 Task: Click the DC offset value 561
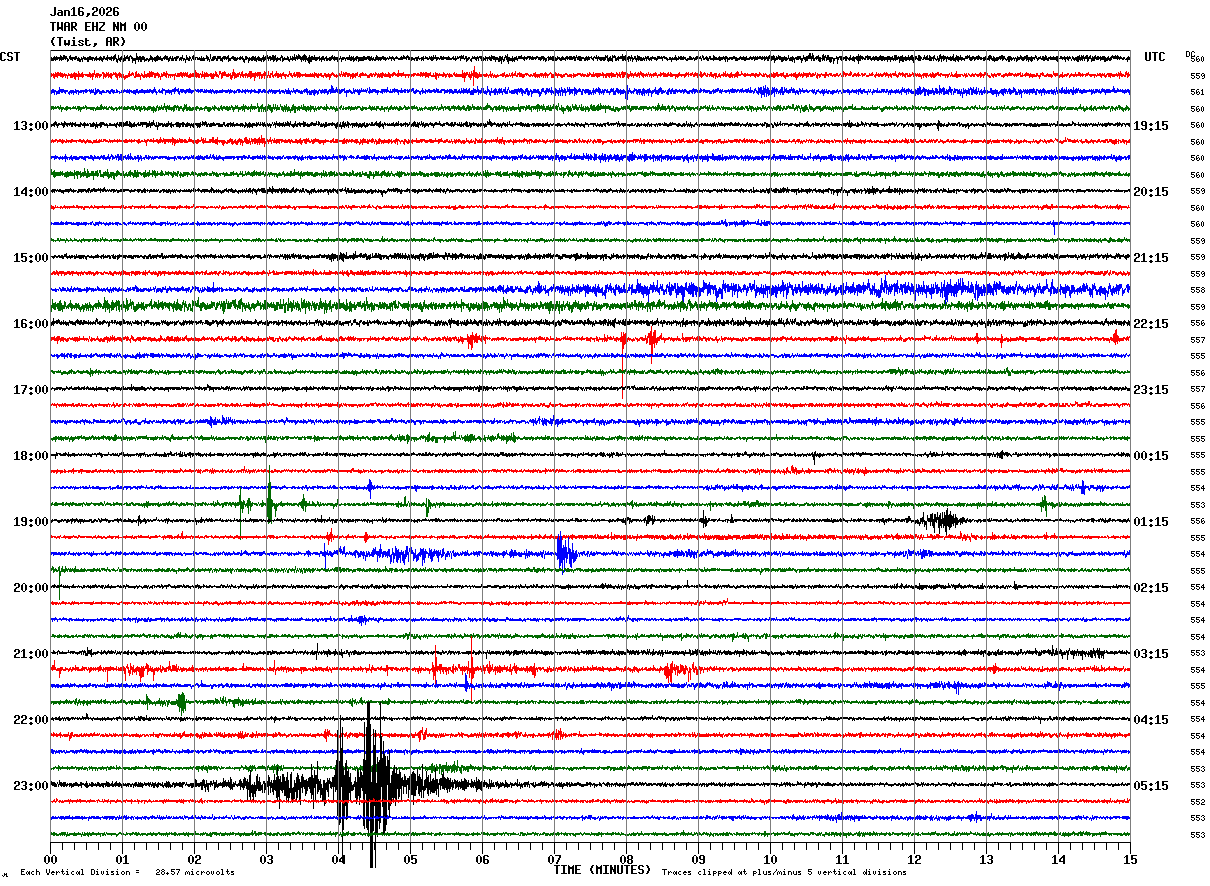coord(1197,92)
